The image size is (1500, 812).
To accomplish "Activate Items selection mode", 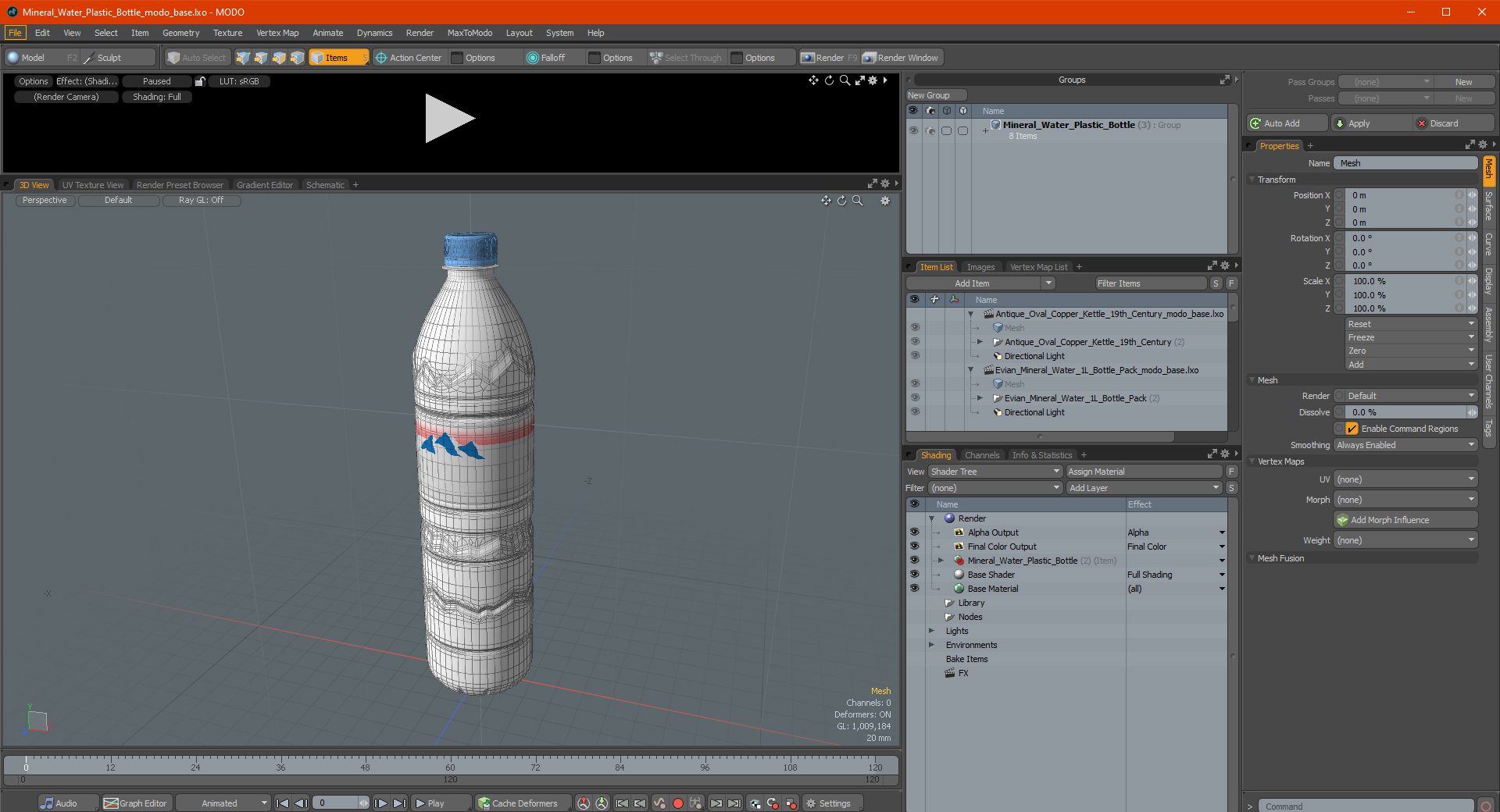I will 338,58.
